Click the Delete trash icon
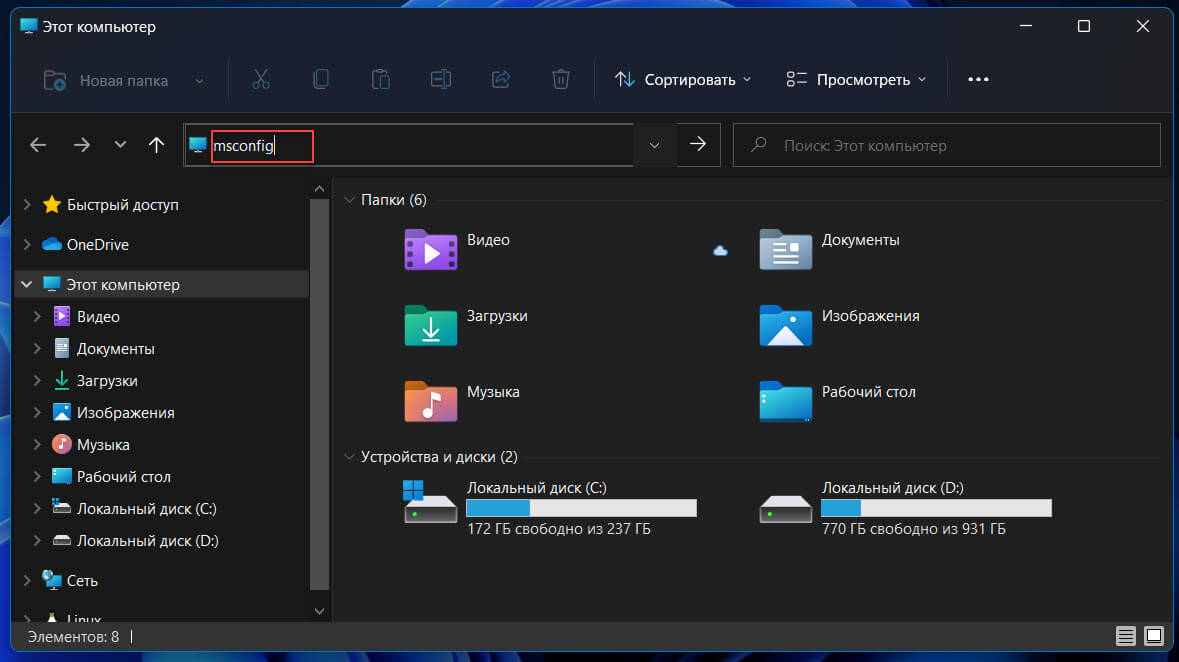The image size is (1179, 662). pos(561,79)
